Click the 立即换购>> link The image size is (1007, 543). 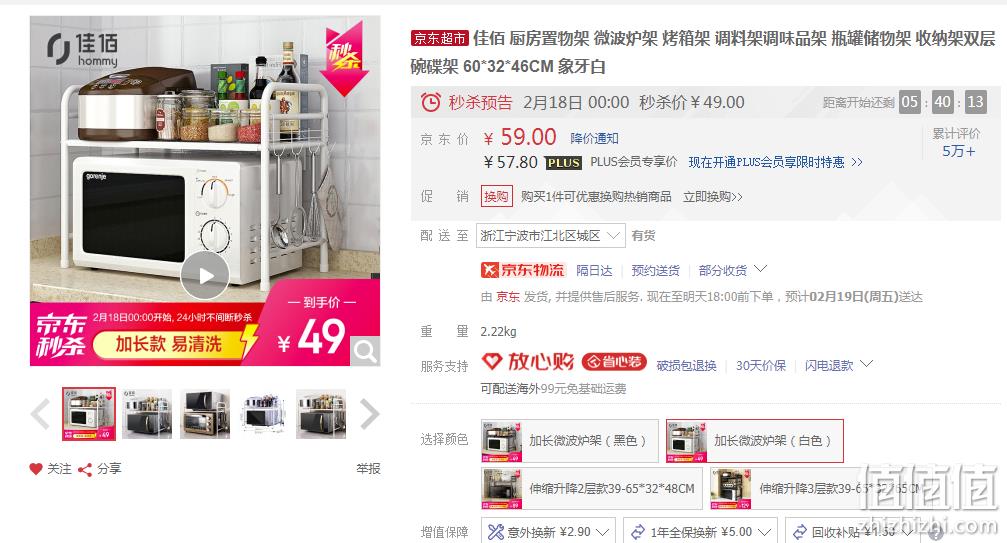712,196
